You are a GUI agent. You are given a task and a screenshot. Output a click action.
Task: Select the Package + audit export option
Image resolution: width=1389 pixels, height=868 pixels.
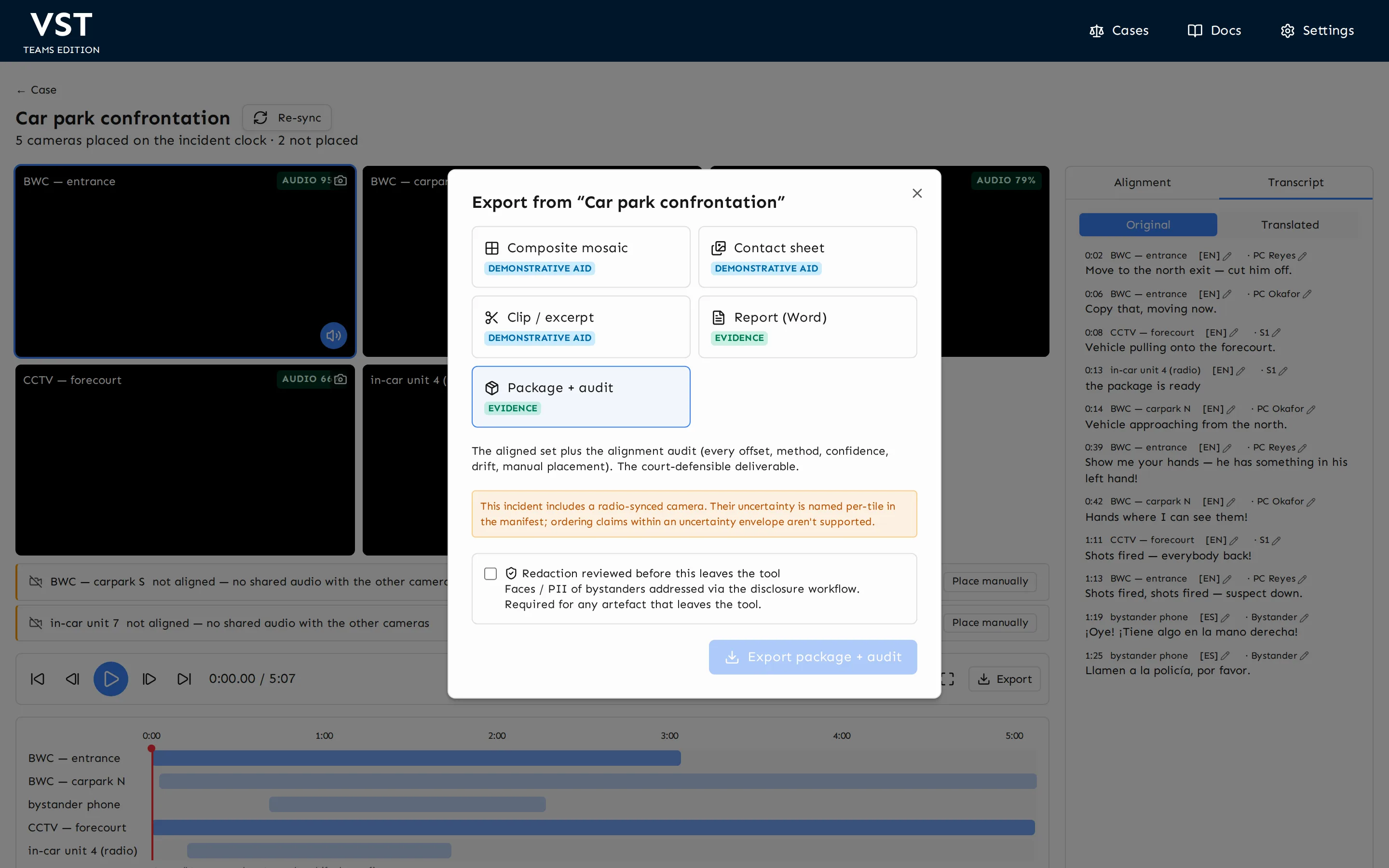pyautogui.click(x=581, y=397)
